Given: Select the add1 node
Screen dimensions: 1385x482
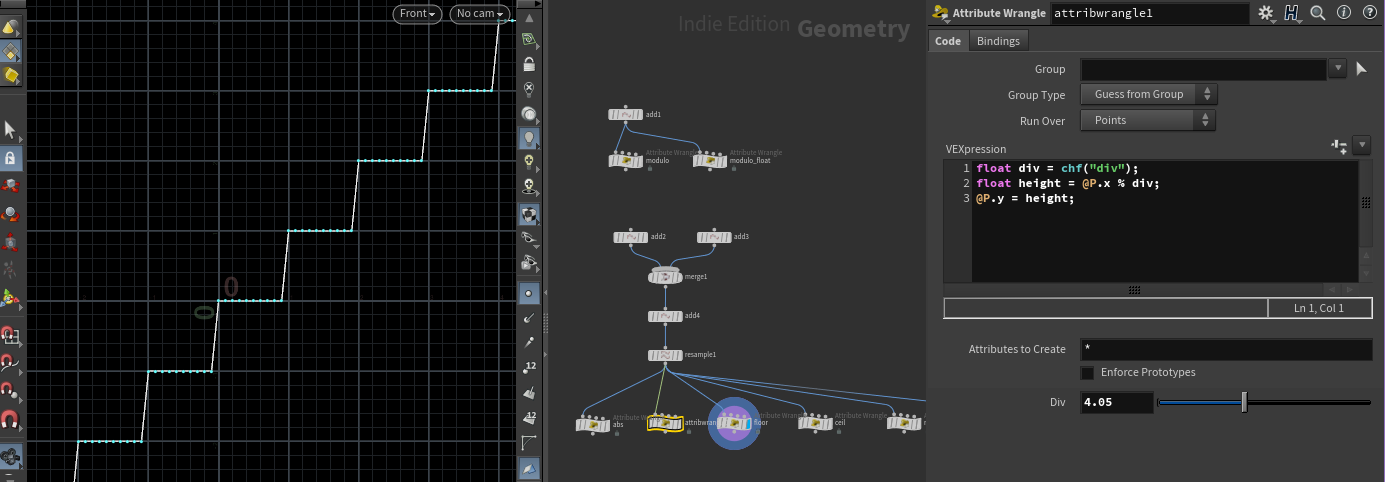Looking at the screenshot, I should pyautogui.click(x=626, y=114).
